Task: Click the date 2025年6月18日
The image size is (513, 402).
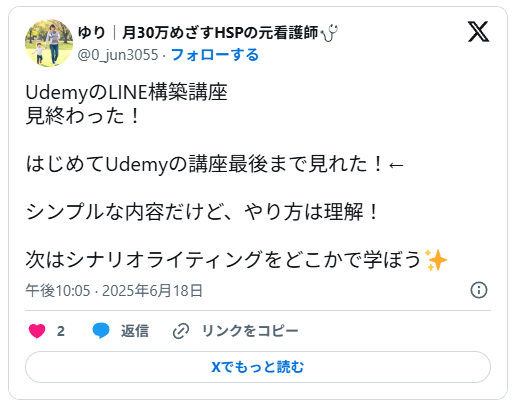Action: pos(152,290)
